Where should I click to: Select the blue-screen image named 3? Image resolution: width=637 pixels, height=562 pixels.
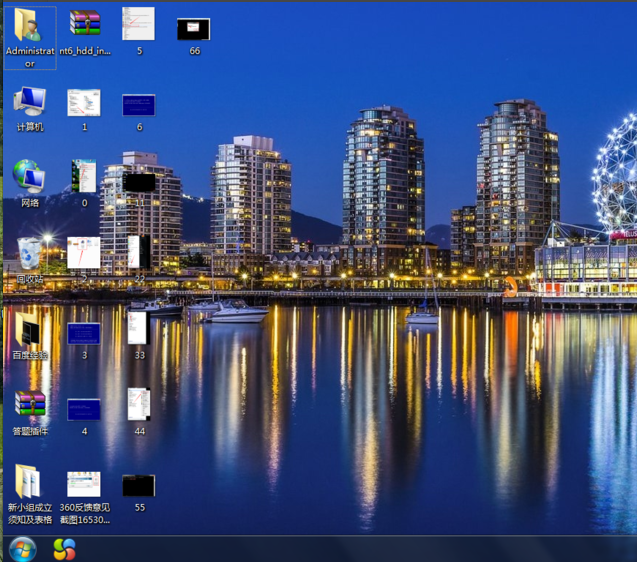point(84,333)
